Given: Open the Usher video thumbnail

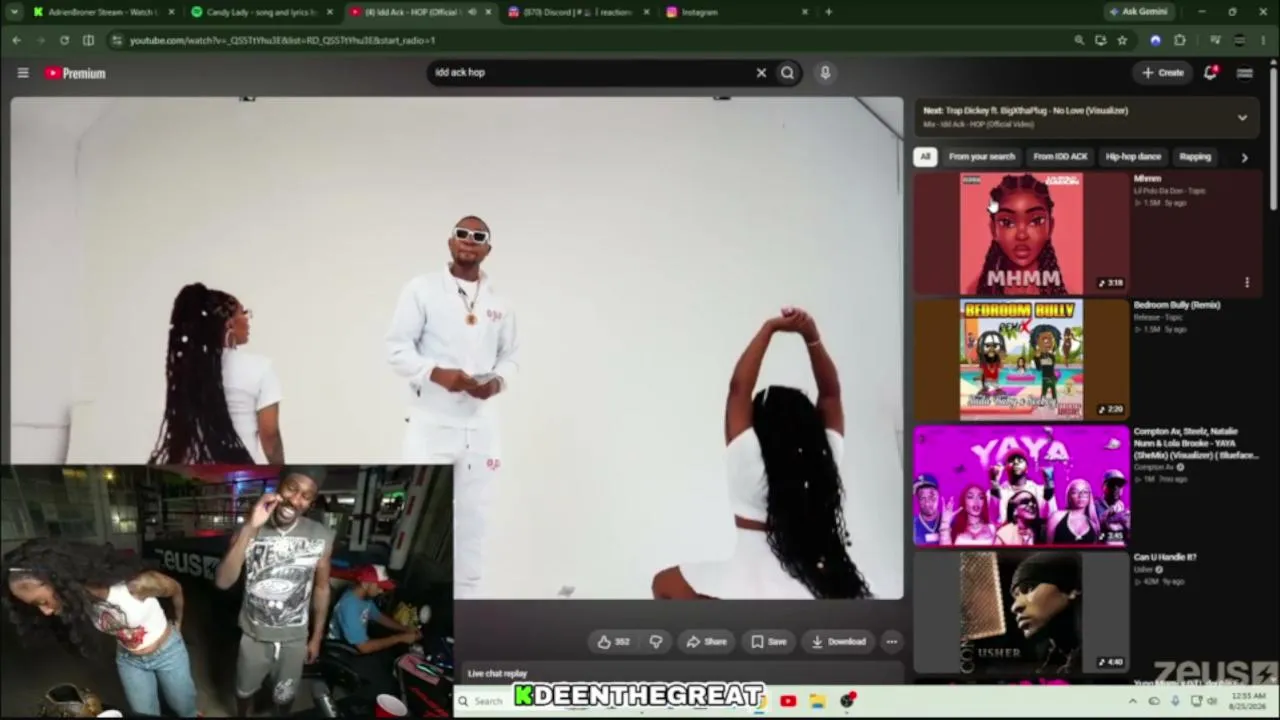Looking at the screenshot, I should tap(1021, 612).
